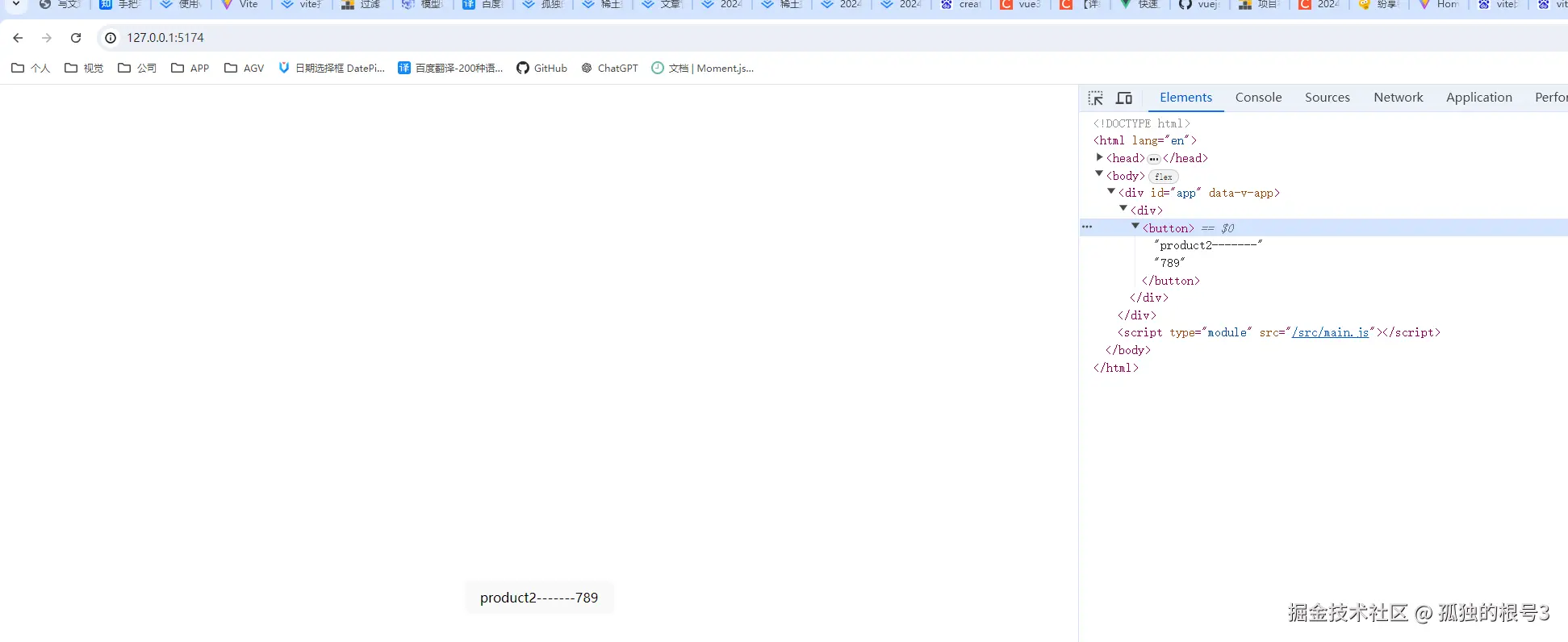This screenshot has width=1568, height=642.
Task: Open the 个人 bookmark folder
Action: (x=31, y=69)
